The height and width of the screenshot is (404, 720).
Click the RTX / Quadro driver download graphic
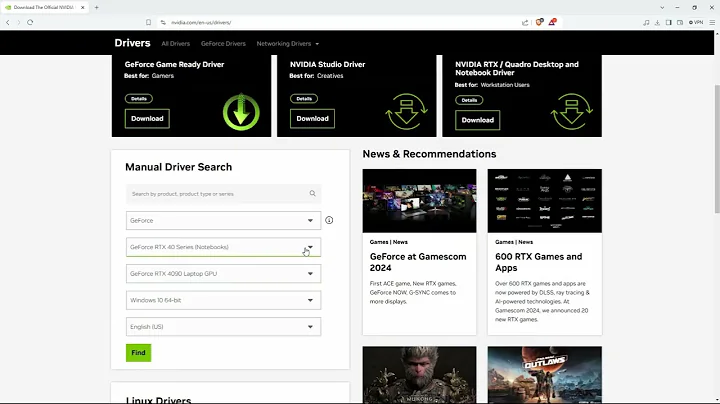pos(572,112)
